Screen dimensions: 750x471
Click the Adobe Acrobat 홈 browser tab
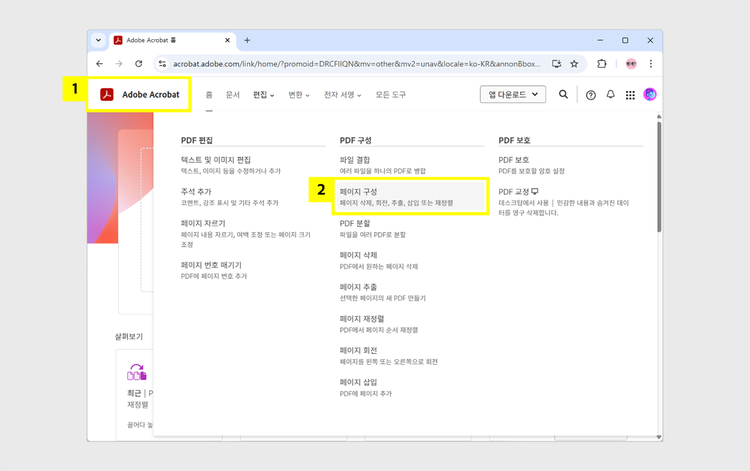pos(172,41)
